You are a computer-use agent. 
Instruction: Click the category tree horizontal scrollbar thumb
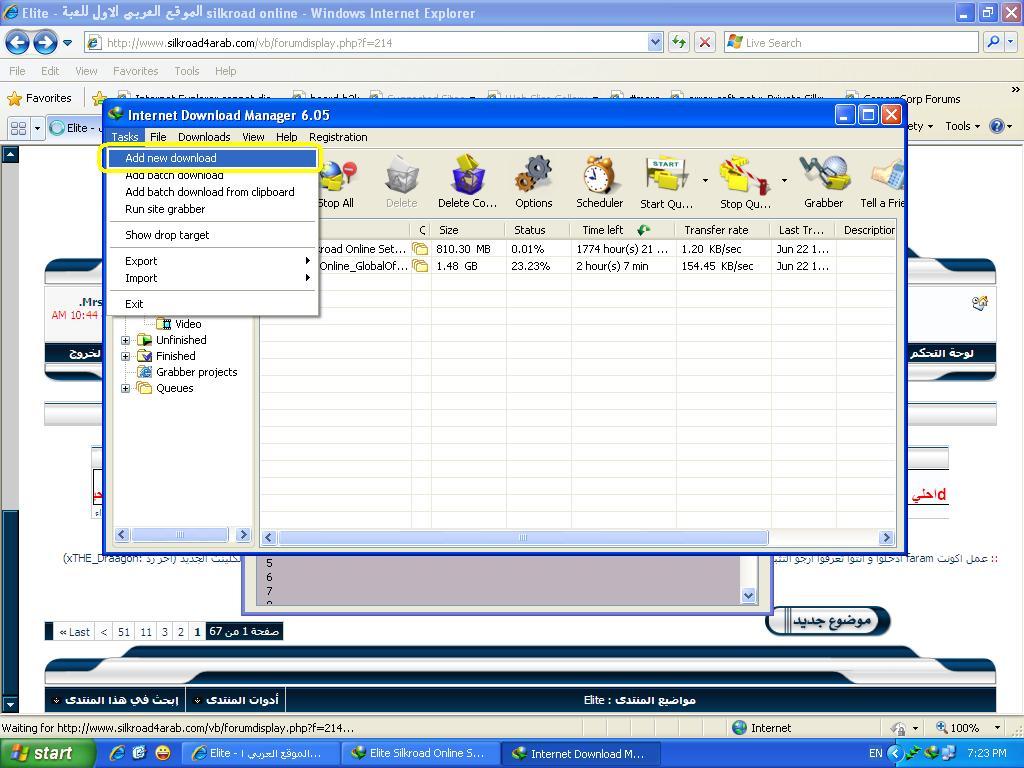(x=180, y=535)
